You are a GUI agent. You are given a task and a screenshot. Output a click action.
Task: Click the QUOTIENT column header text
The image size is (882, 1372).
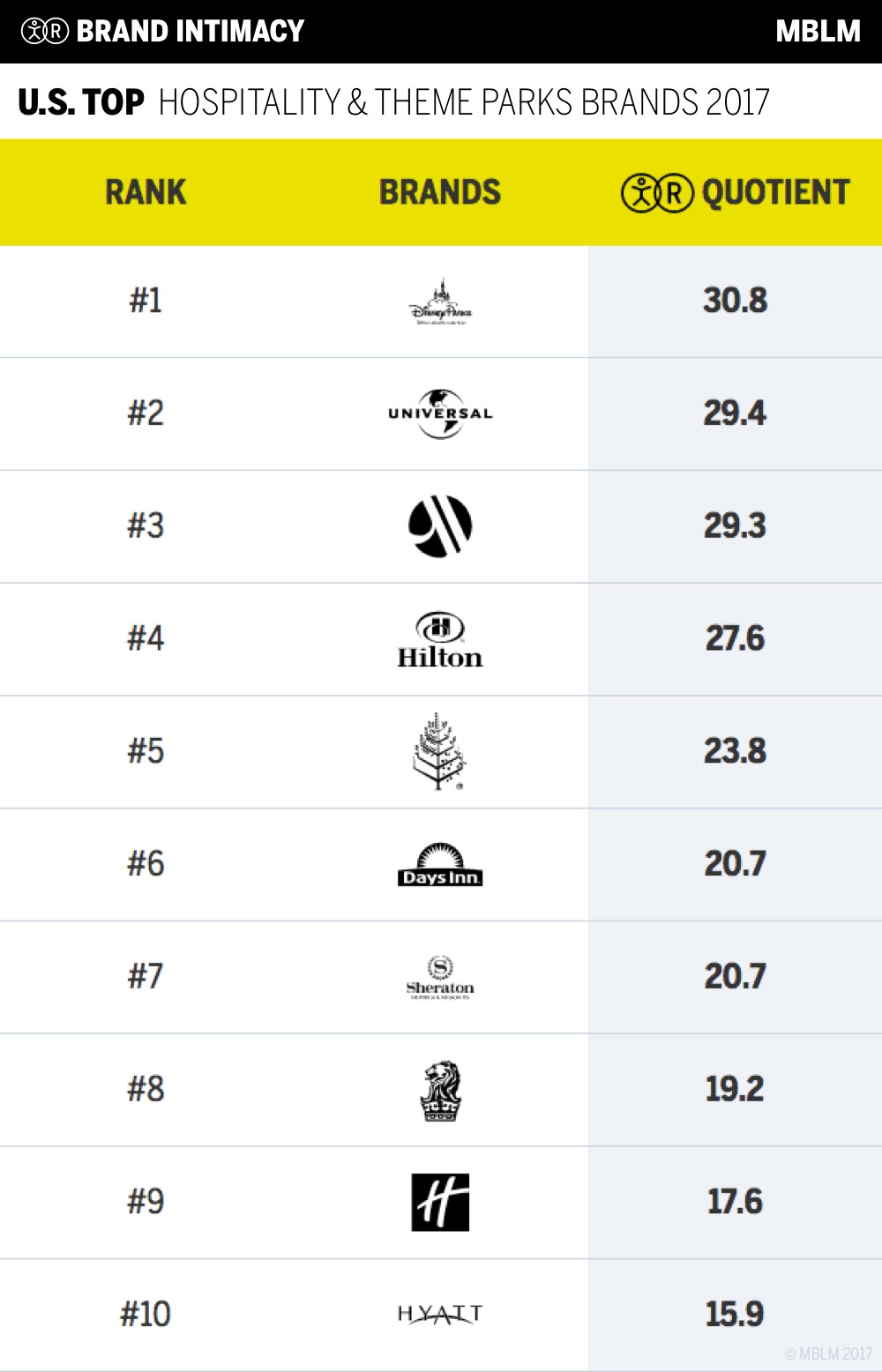tap(775, 193)
